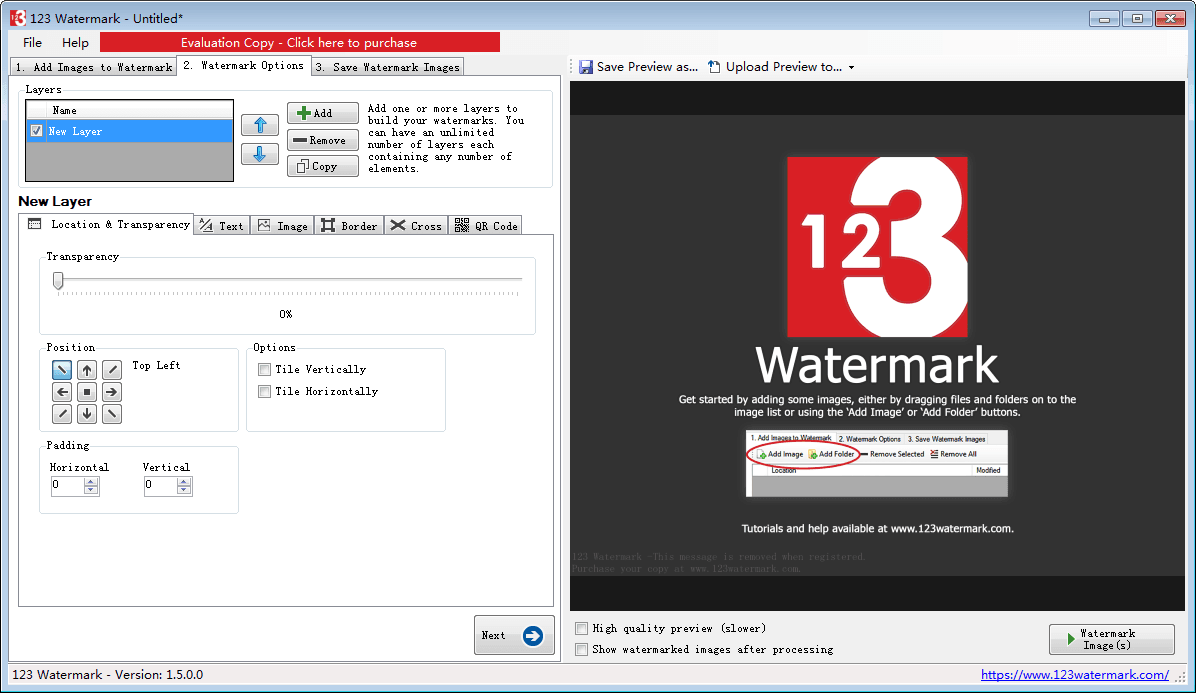This screenshot has height=693, width=1196.
Task: Set position to Top Center arrow
Action: point(87,371)
